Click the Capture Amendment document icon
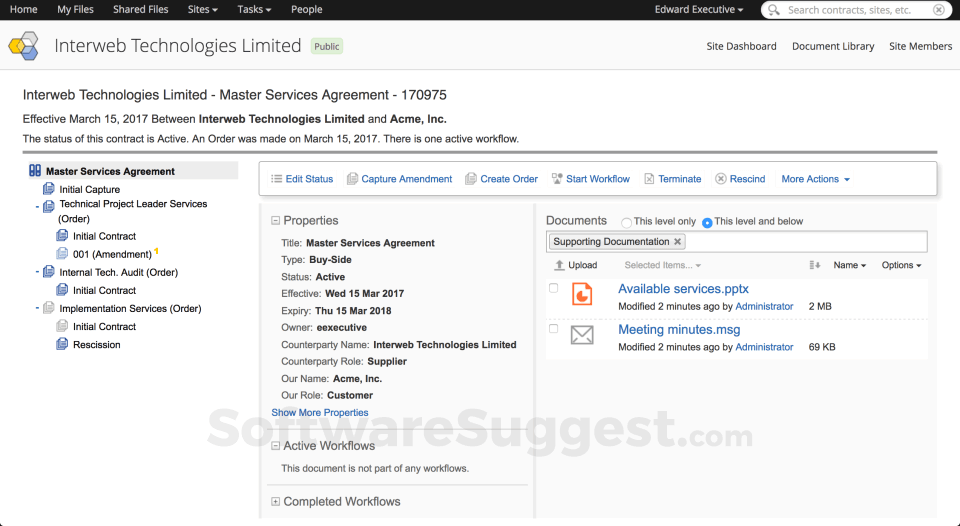This screenshot has width=960, height=526. (352, 179)
